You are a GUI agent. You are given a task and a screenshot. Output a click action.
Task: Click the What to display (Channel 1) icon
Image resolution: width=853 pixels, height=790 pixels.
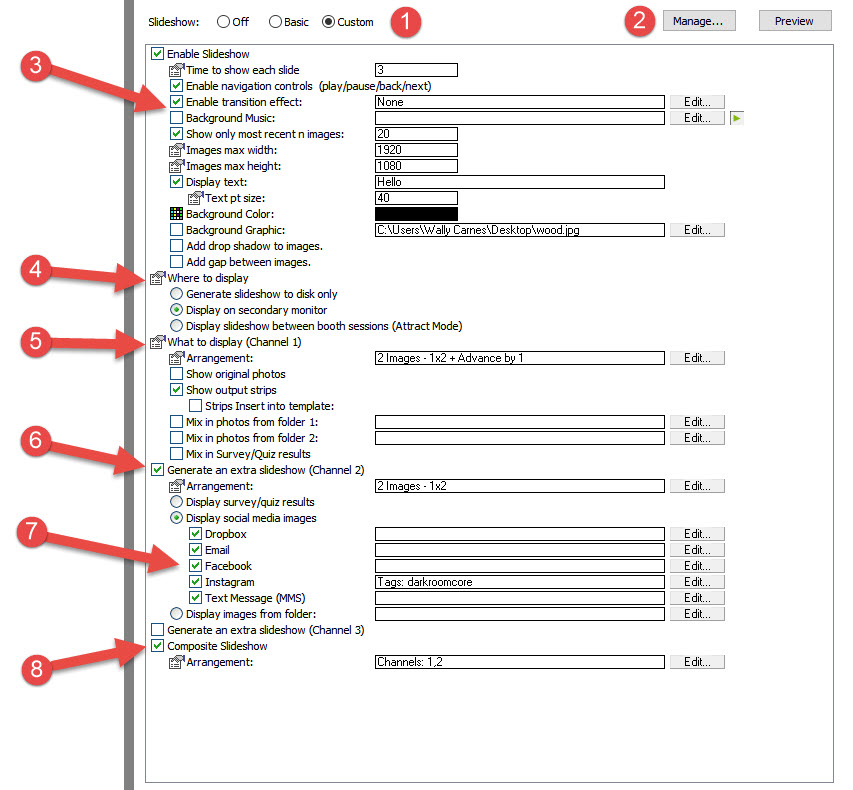157,342
